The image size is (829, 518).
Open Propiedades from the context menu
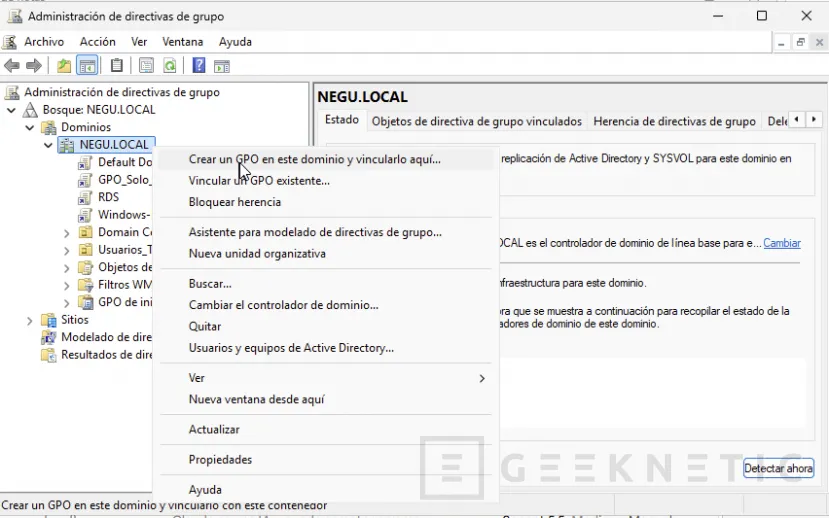326,459
